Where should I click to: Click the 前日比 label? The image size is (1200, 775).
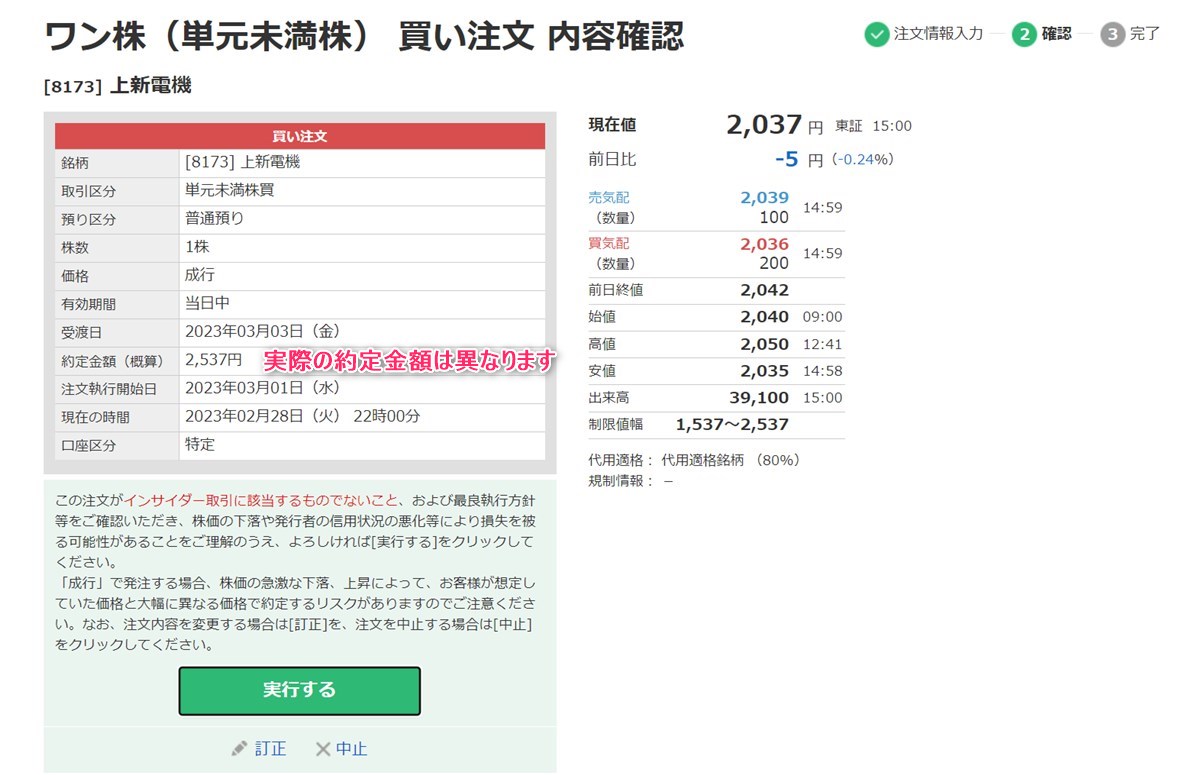(612, 159)
